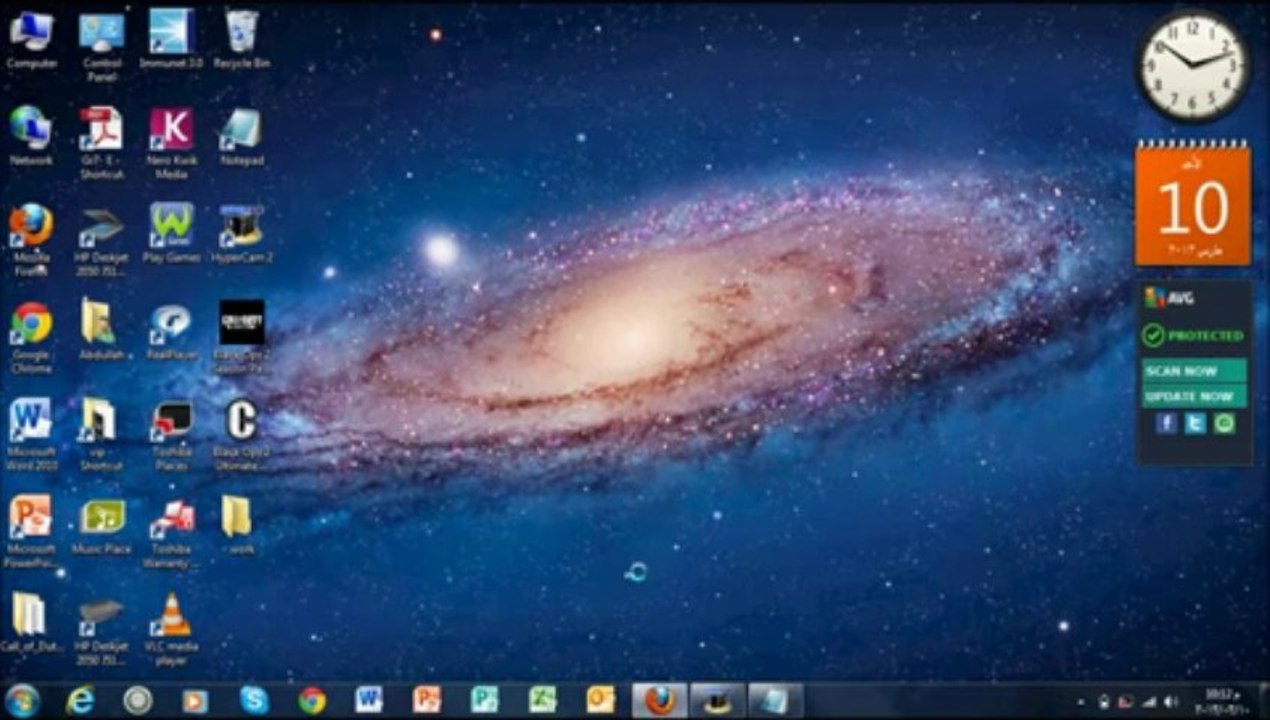Image resolution: width=1270 pixels, height=720 pixels.
Task: Open the AVG Twitter link icon
Action: click(x=1195, y=423)
